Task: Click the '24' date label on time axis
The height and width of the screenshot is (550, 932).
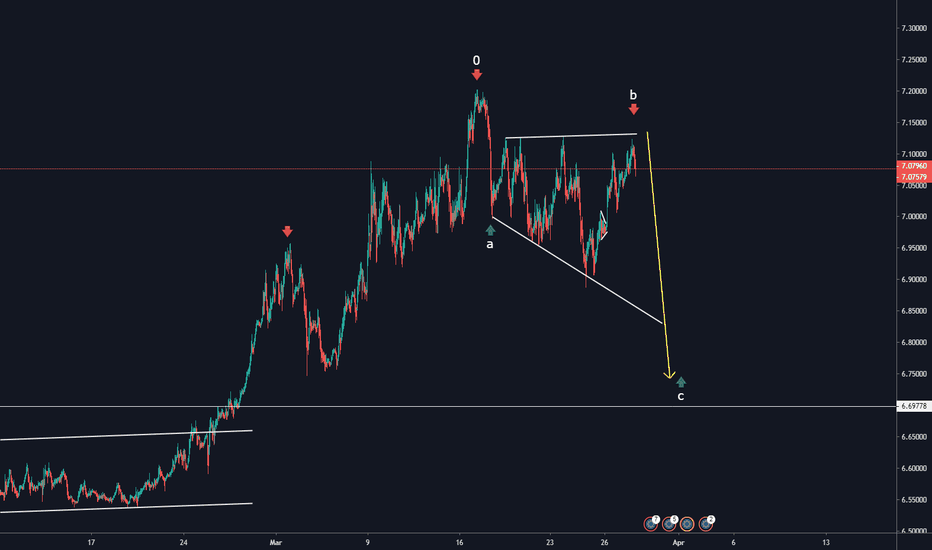Action: (x=184, y=542)
